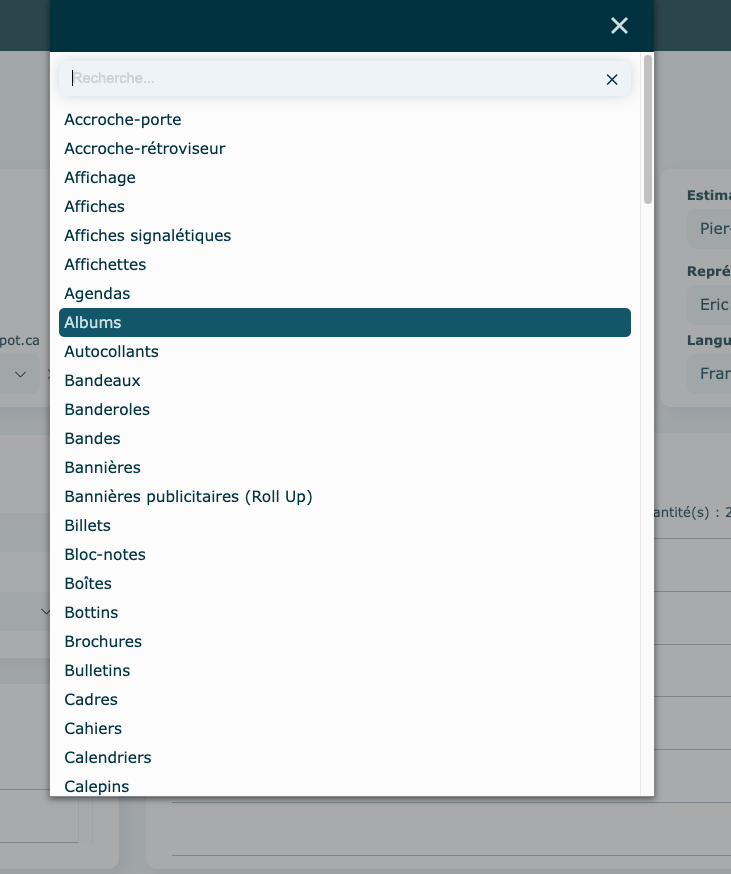Select the Calendriers option
The width and height of the screenshot is (731, 874).
coord(108,758)
